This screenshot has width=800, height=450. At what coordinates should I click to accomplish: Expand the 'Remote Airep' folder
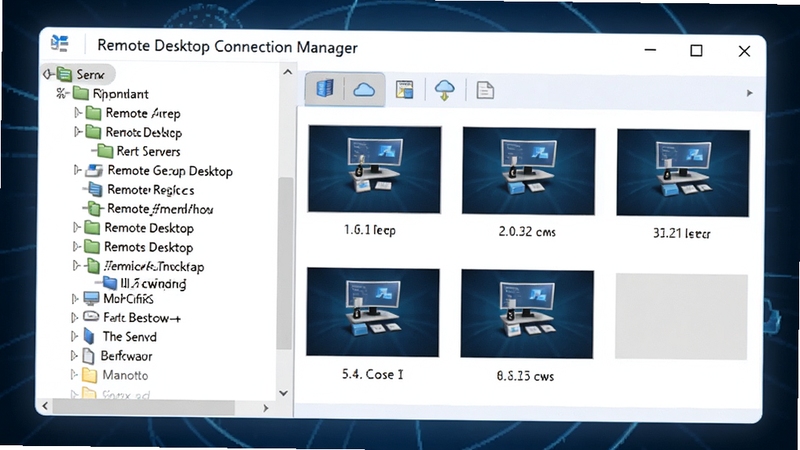tap(78, 112)
